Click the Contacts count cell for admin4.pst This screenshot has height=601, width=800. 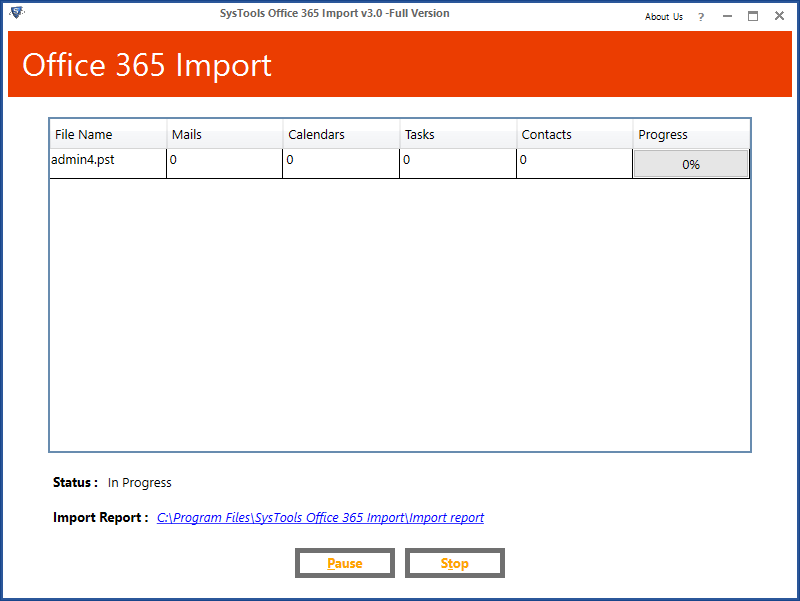point(574,163)
